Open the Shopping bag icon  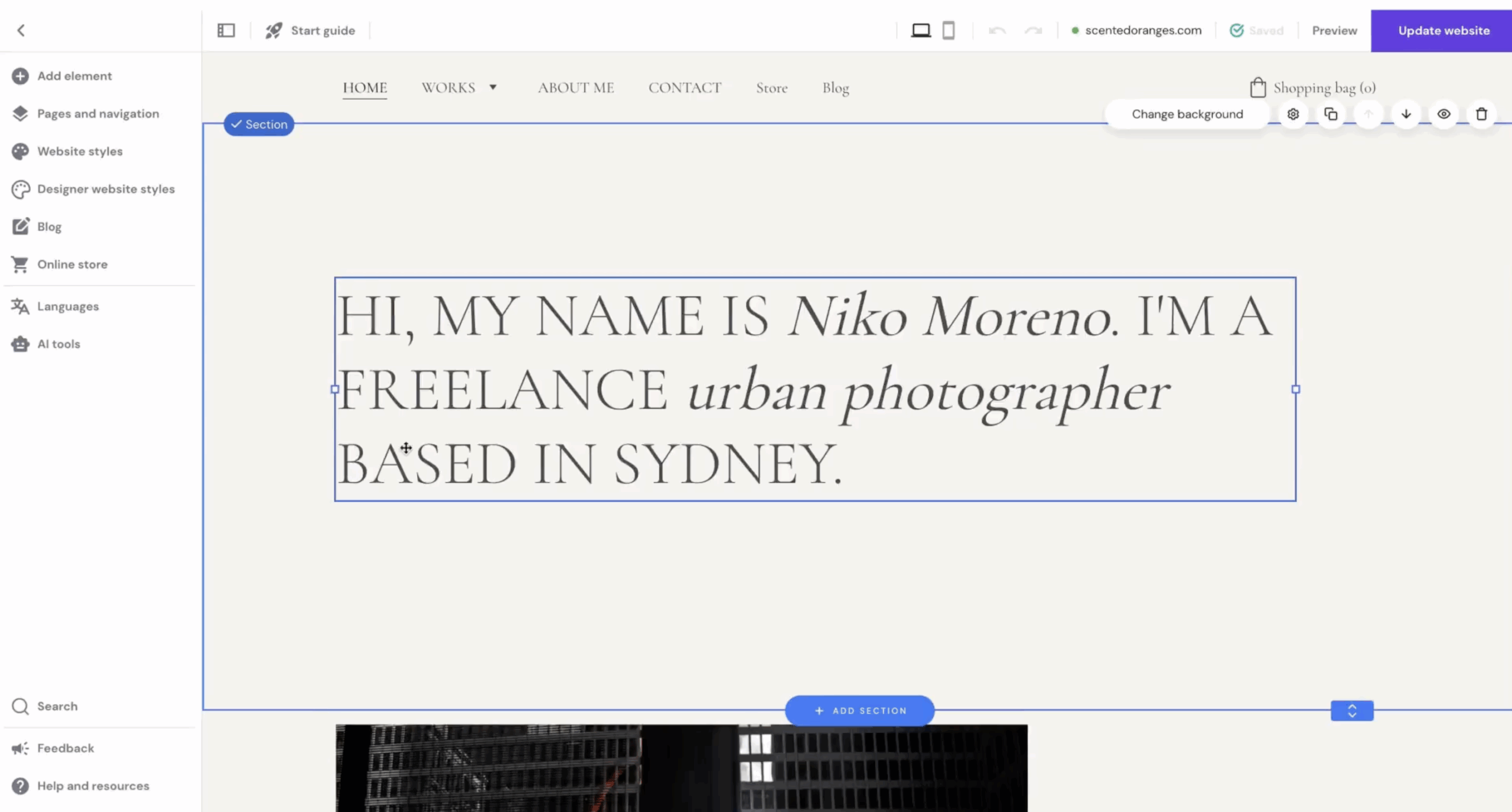(1257, 88)
